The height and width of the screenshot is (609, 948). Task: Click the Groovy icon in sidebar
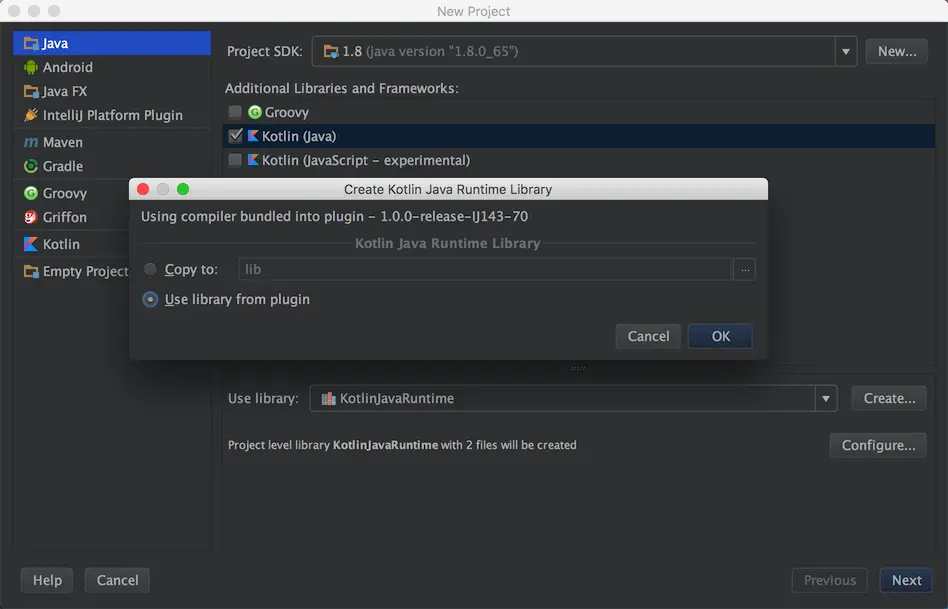(x=31, y=193)
